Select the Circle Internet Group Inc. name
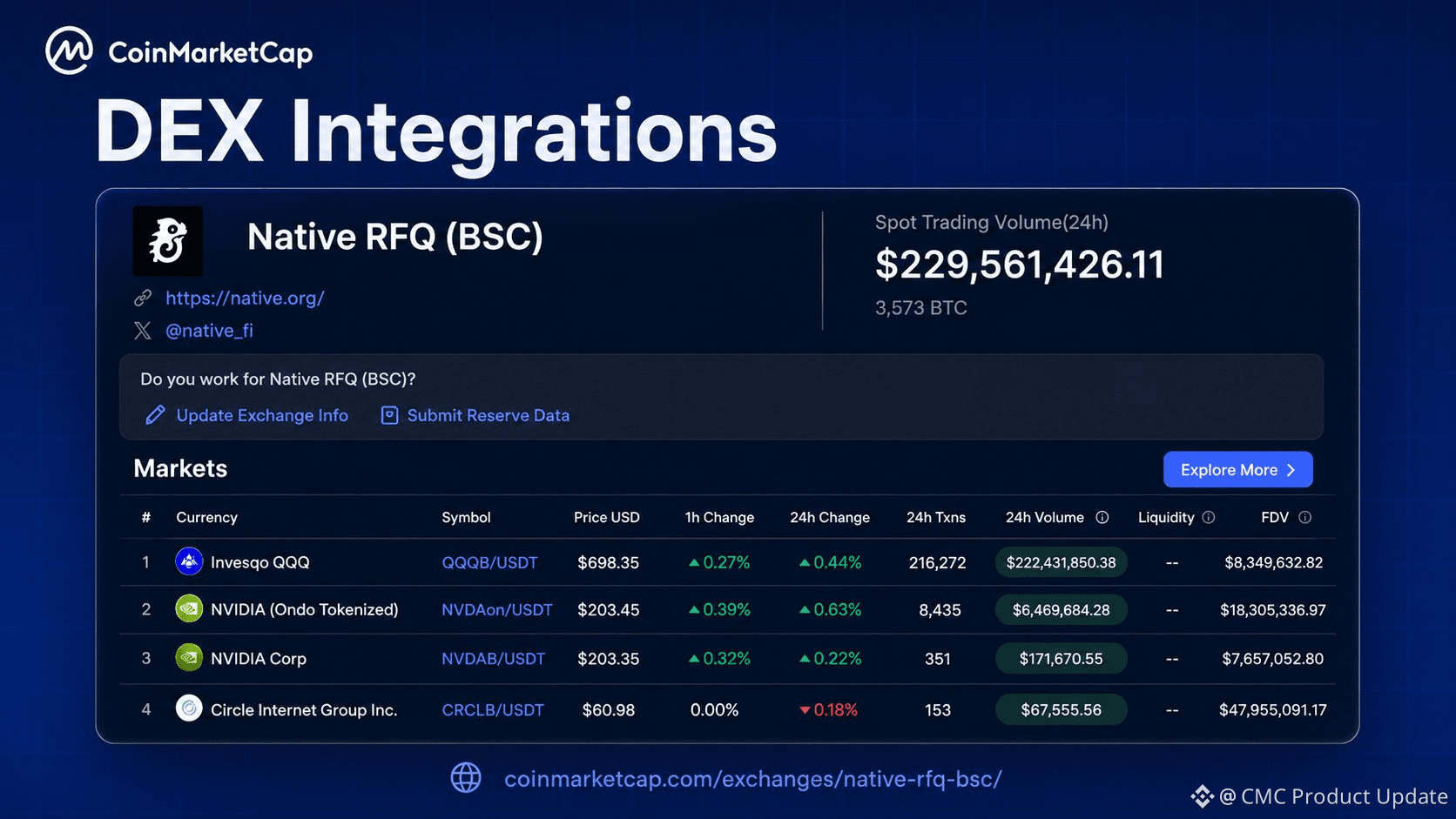Image resolution: width=1456 pixels, height=819 pixels. coord(304,709)
